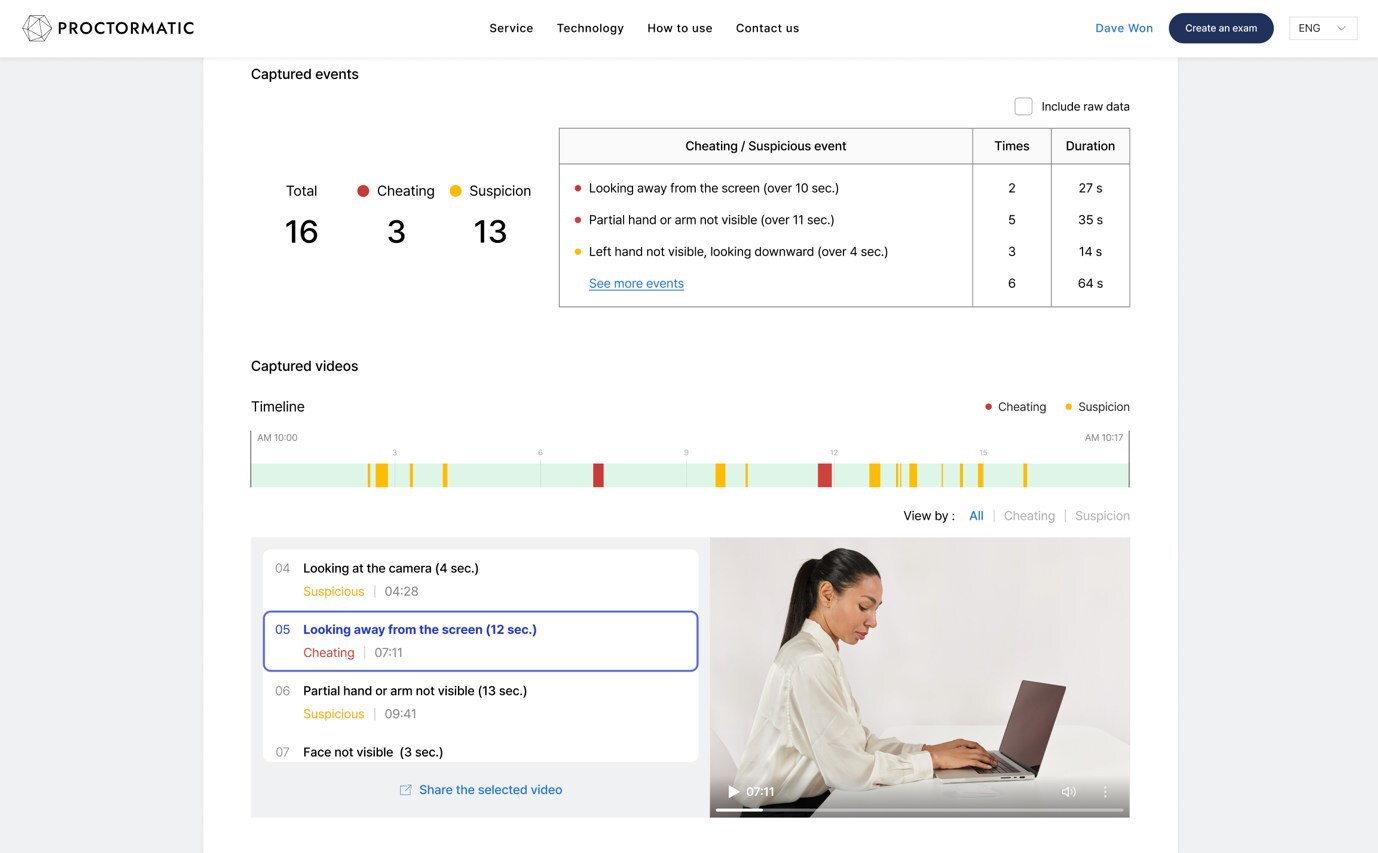Enable the Include raw data checkbox
The image size is (1378, 853).
(x=1023, y=106)
